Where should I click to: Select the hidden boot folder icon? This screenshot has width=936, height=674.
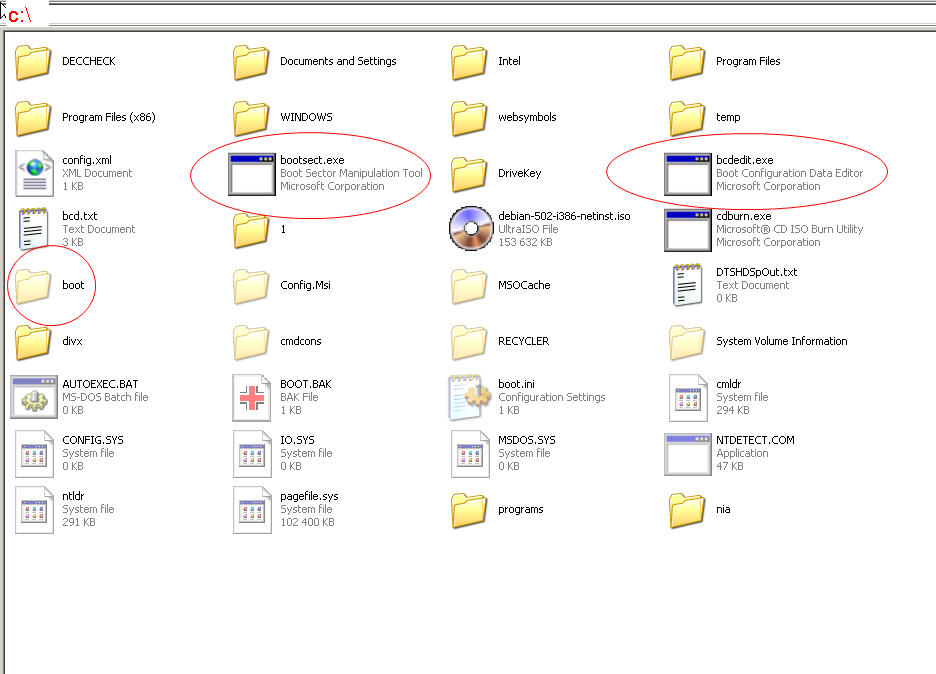pyautogui.click(x=33, y=286)
